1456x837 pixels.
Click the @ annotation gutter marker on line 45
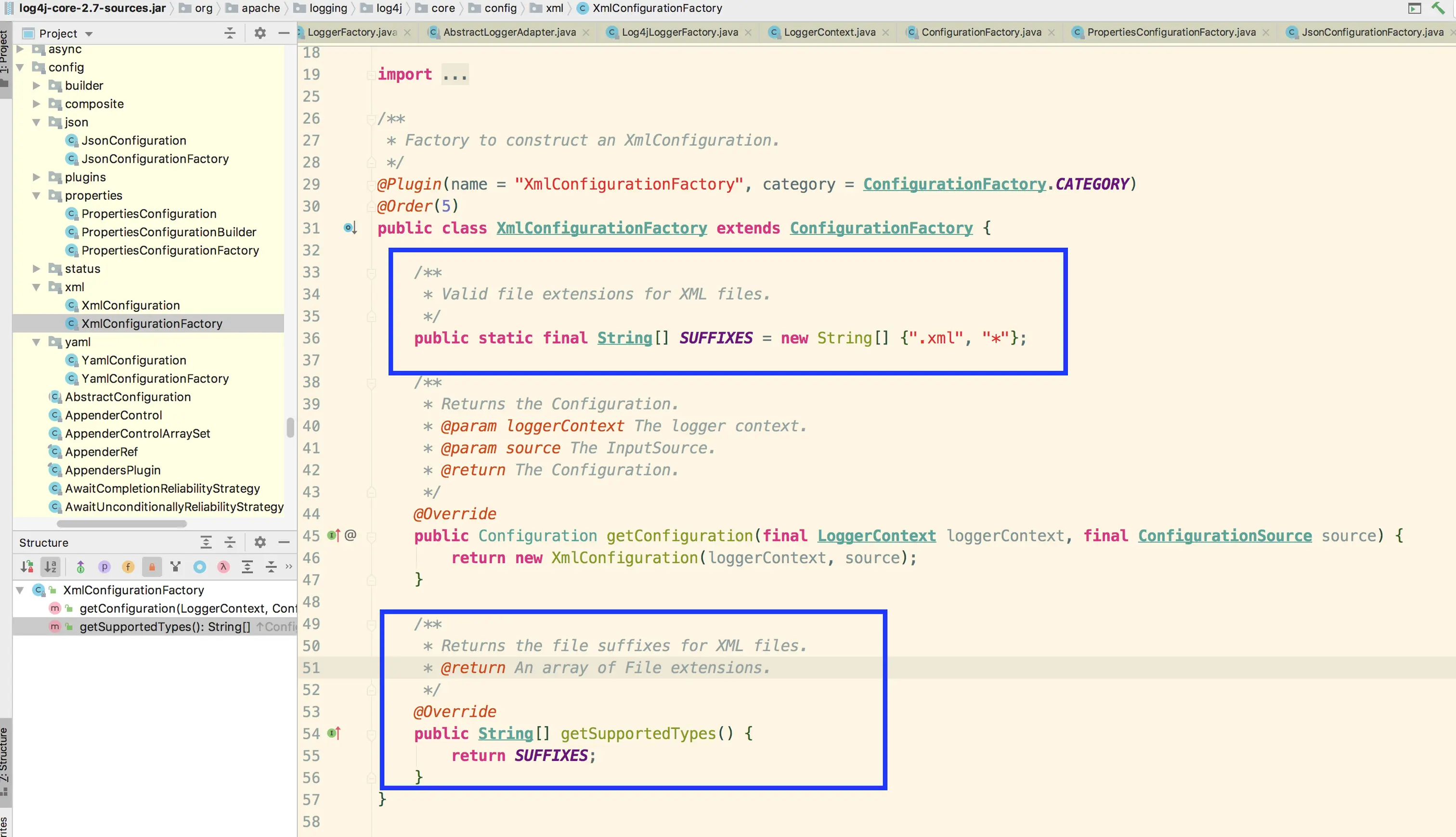tap(350, 535)
